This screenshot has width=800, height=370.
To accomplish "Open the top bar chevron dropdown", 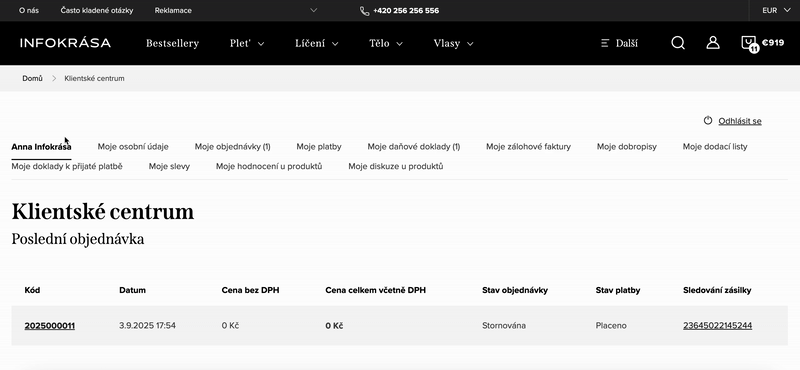I will 313,10.
